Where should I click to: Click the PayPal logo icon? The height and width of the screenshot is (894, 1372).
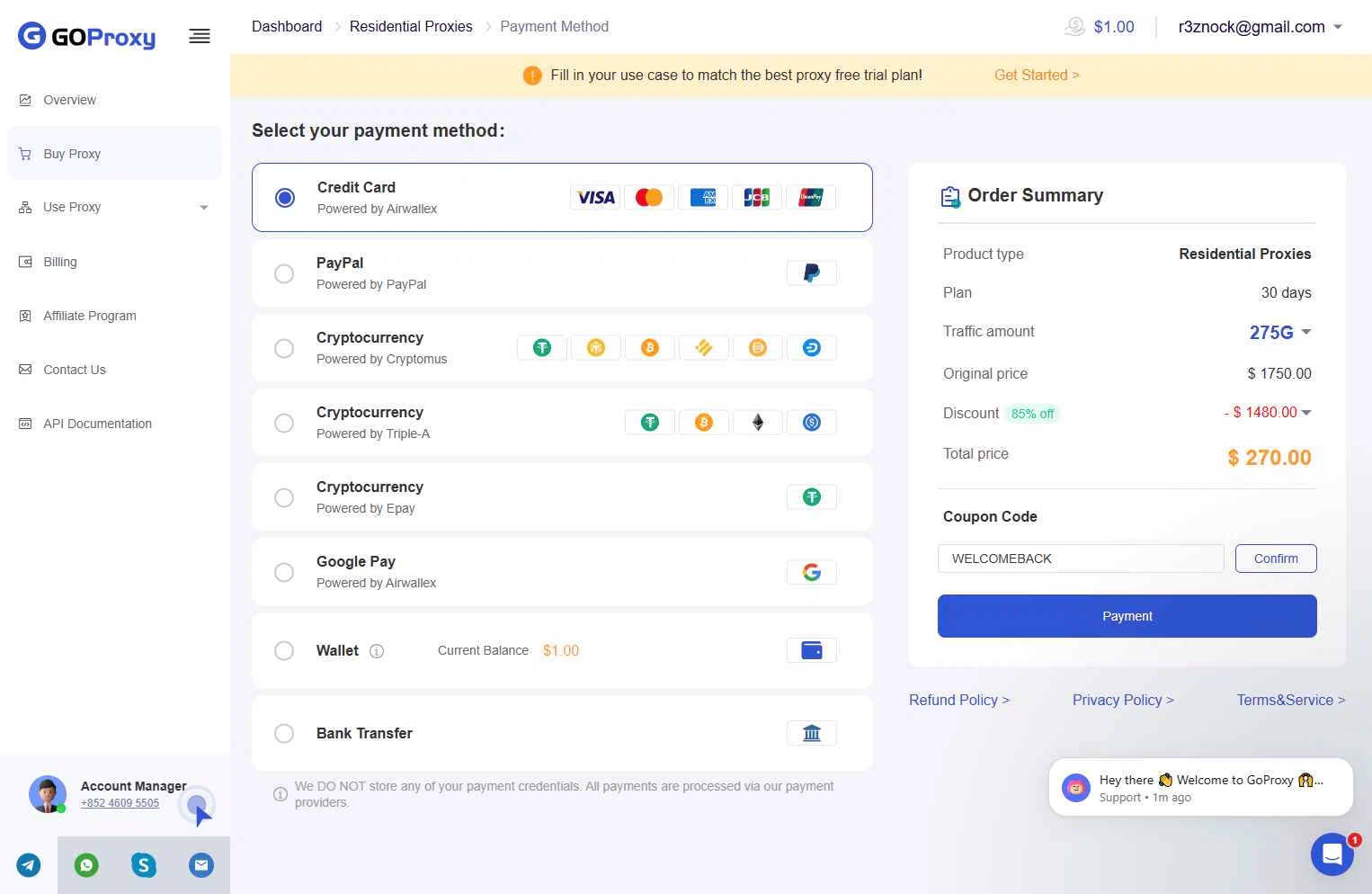(x=812, y=273)
